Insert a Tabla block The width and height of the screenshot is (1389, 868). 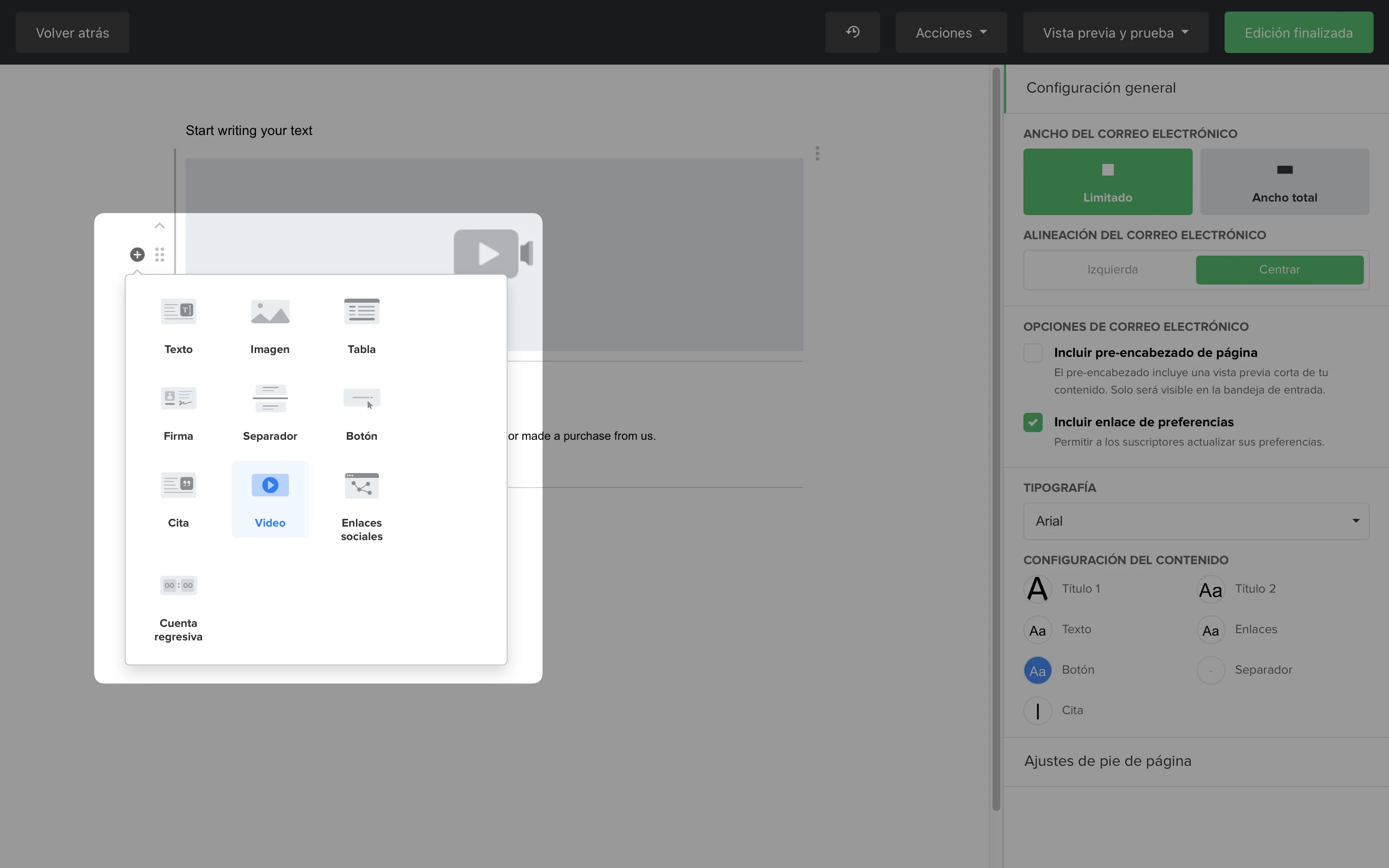coord(362,325)
